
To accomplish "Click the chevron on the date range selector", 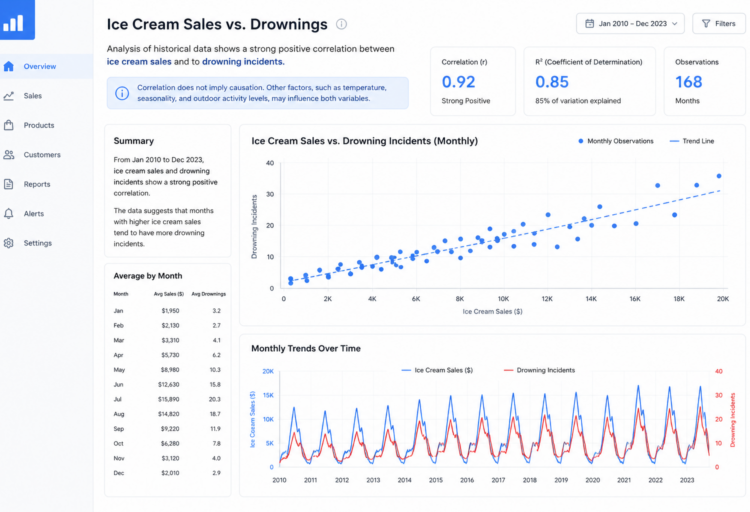I will pos(674,23).
